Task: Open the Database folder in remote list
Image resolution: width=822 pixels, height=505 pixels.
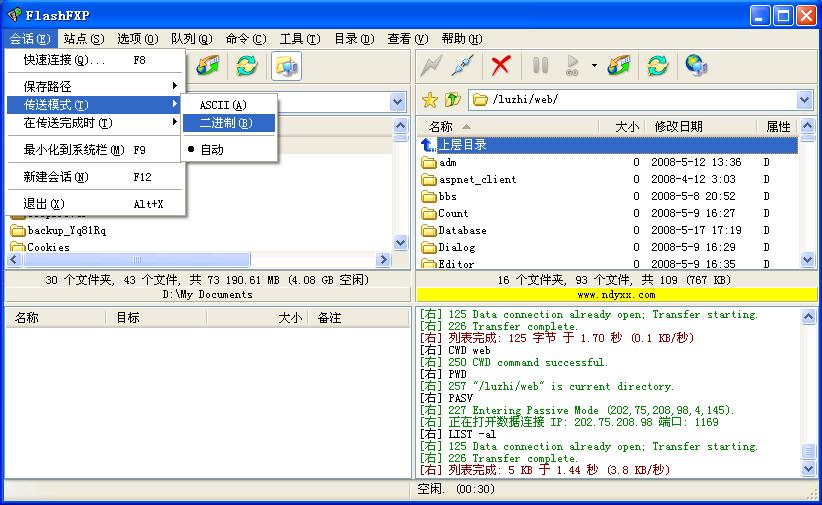Action: coord(462,230)
